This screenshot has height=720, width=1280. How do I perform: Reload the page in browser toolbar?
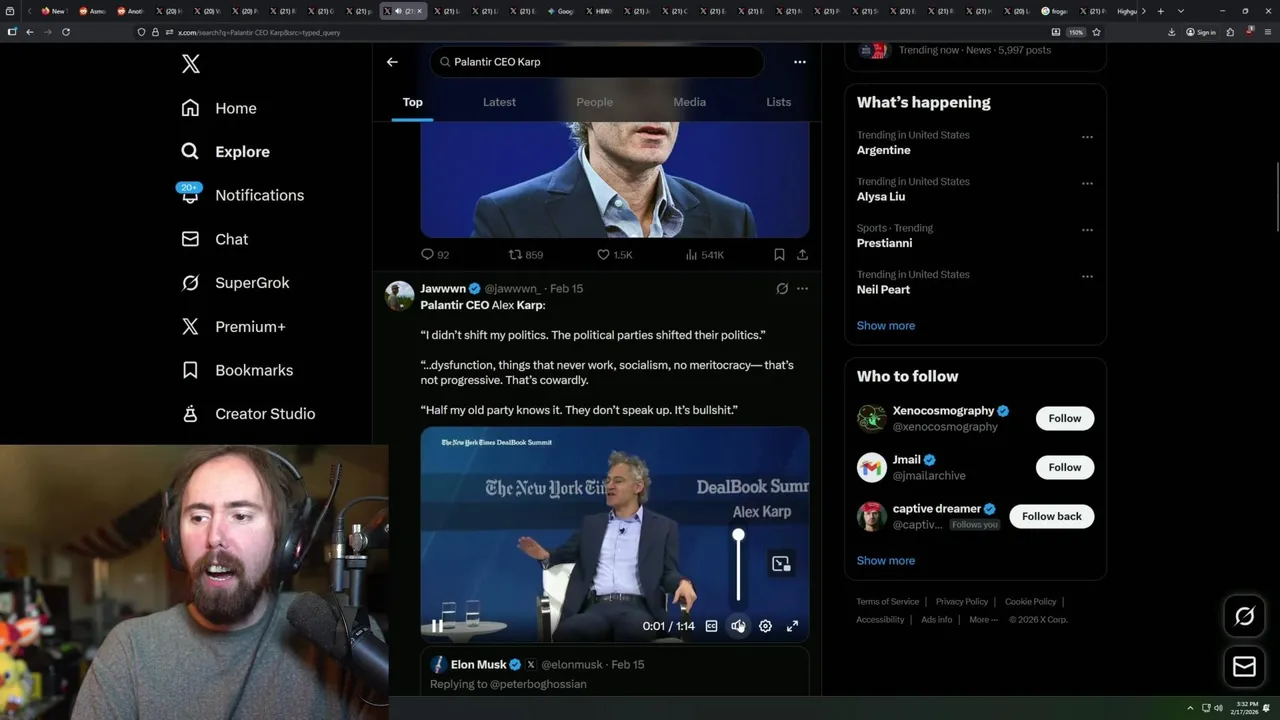click(x=66, y=32)
